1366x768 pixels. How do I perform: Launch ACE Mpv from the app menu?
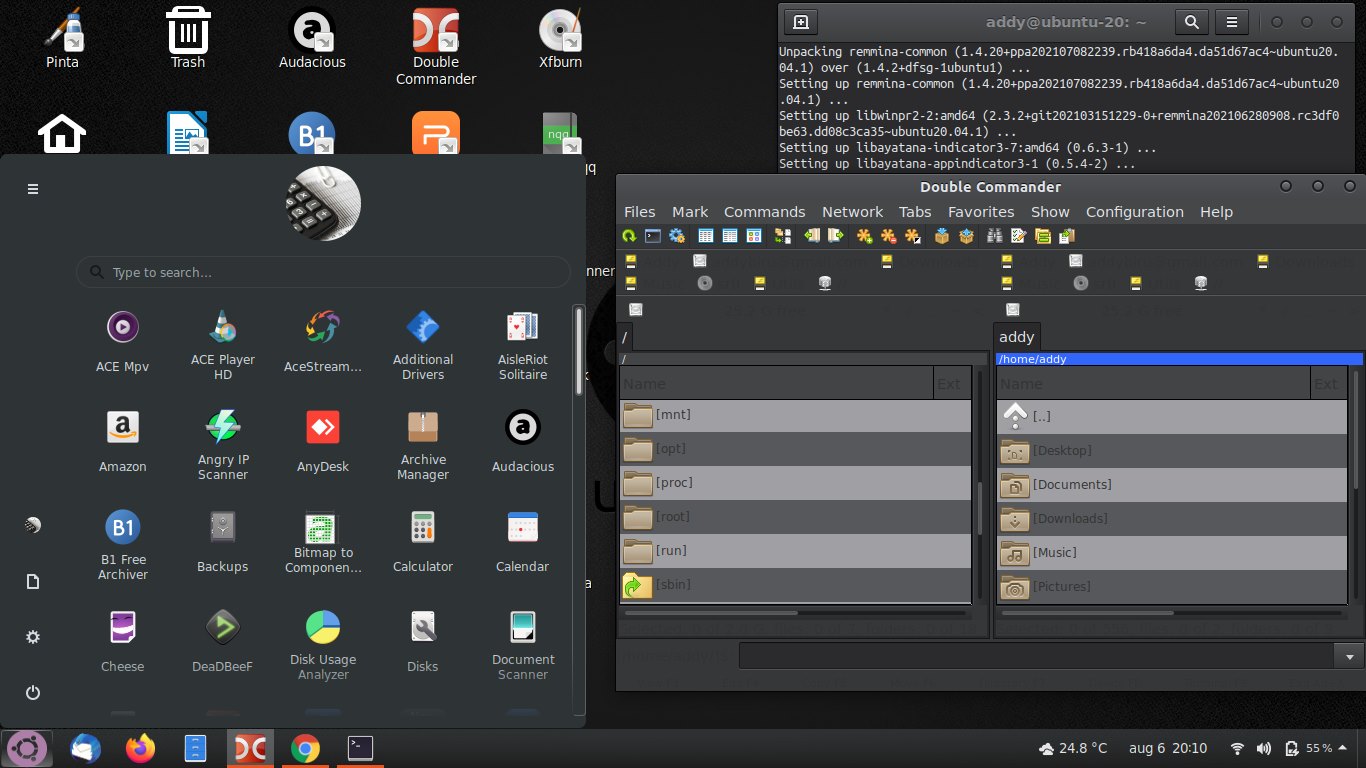[x=122, y=341]
